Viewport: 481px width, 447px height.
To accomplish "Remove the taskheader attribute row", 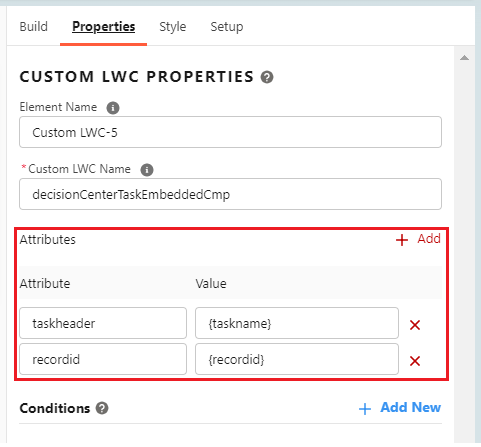I will (415, 325).
